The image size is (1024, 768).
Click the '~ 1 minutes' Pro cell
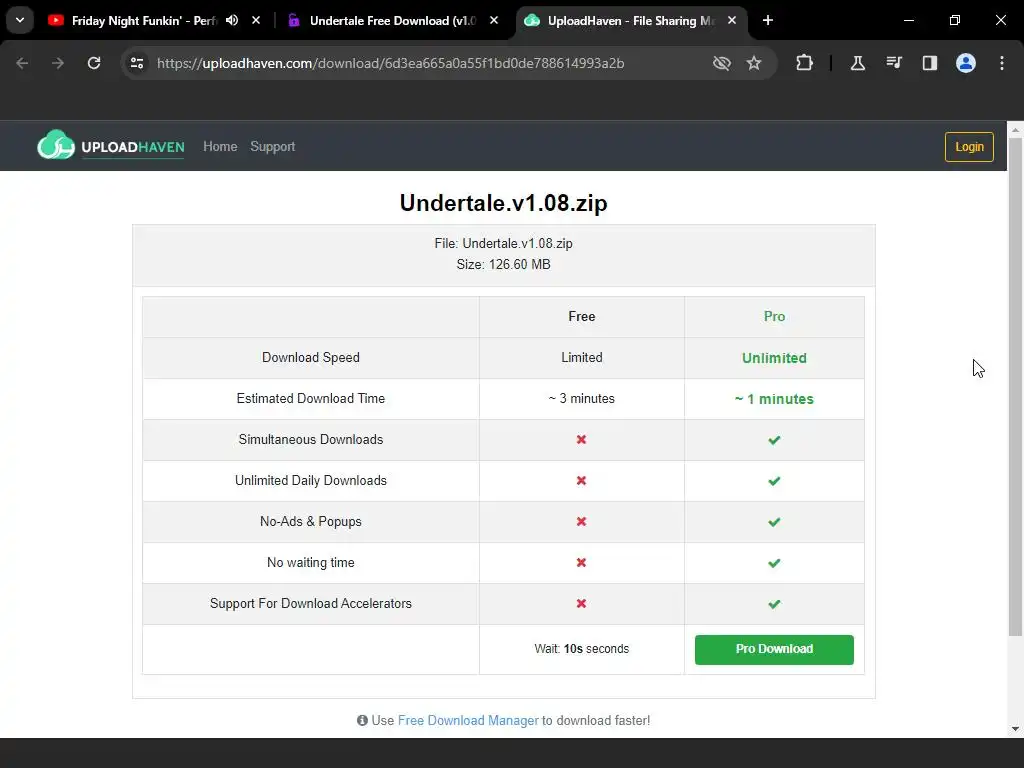tap(775, 399)
